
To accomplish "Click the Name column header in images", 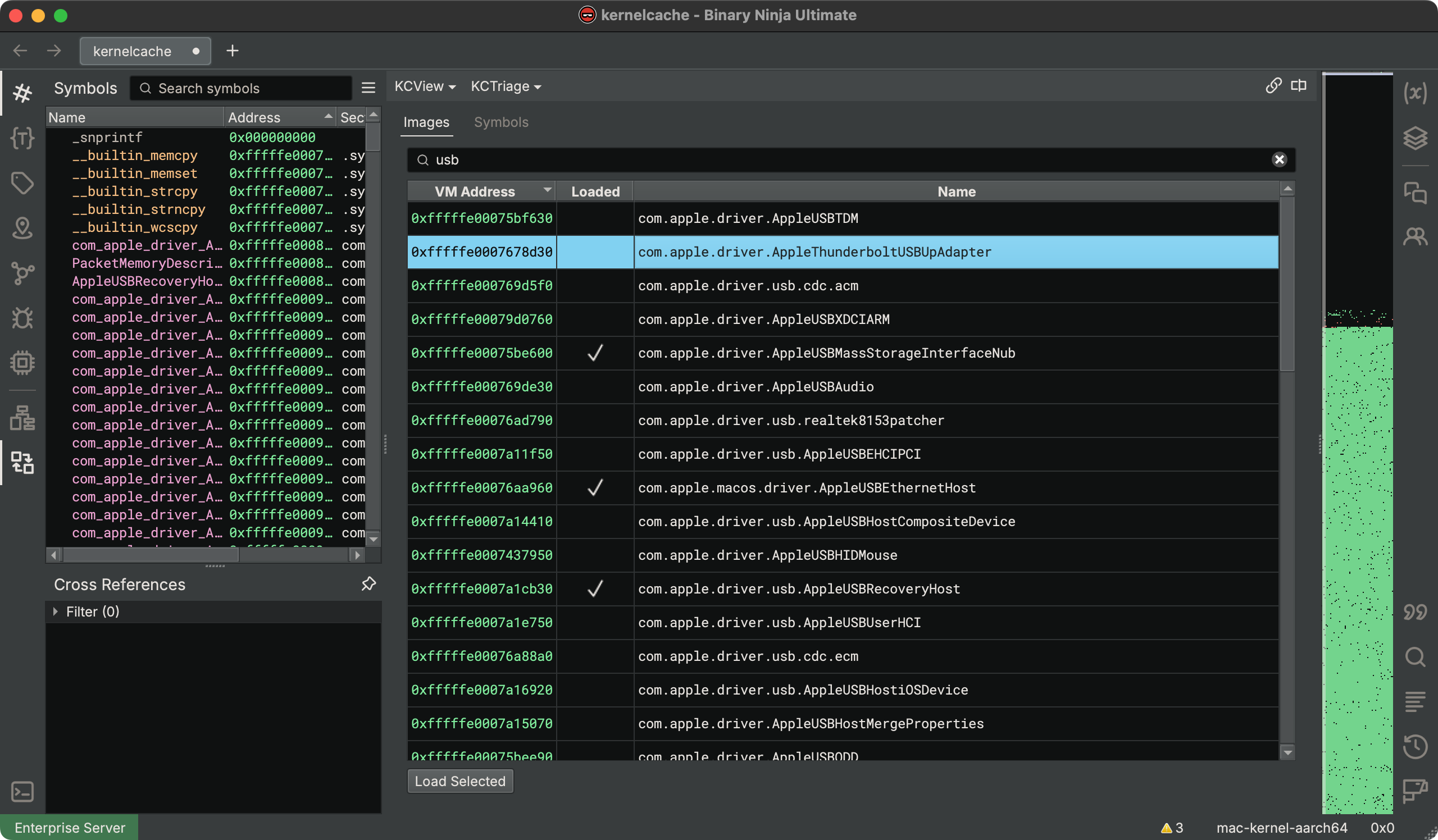I will tap(957, 191).
